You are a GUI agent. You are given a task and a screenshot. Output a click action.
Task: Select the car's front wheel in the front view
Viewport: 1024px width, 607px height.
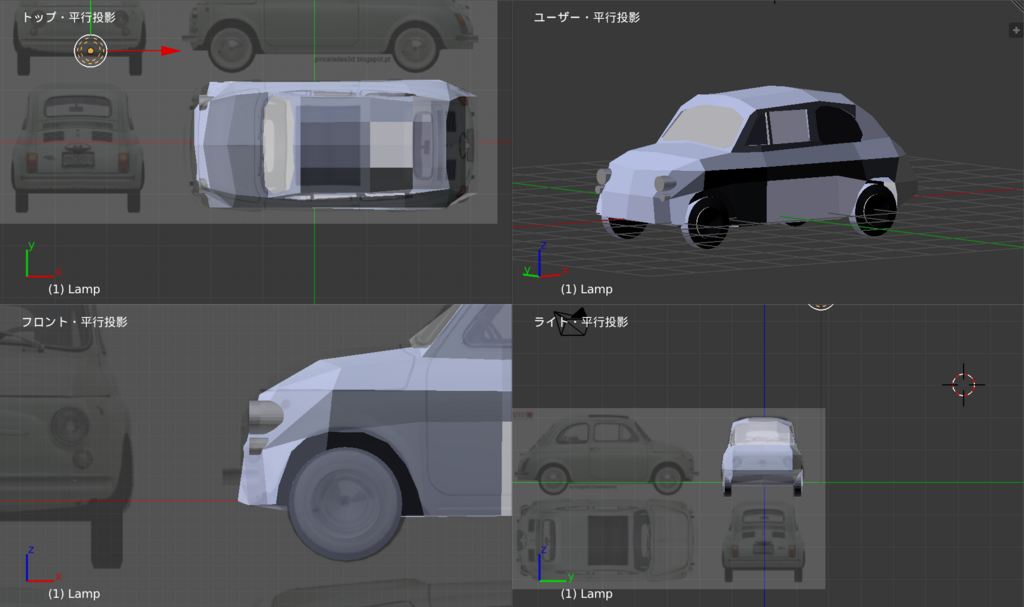[345, 503]
